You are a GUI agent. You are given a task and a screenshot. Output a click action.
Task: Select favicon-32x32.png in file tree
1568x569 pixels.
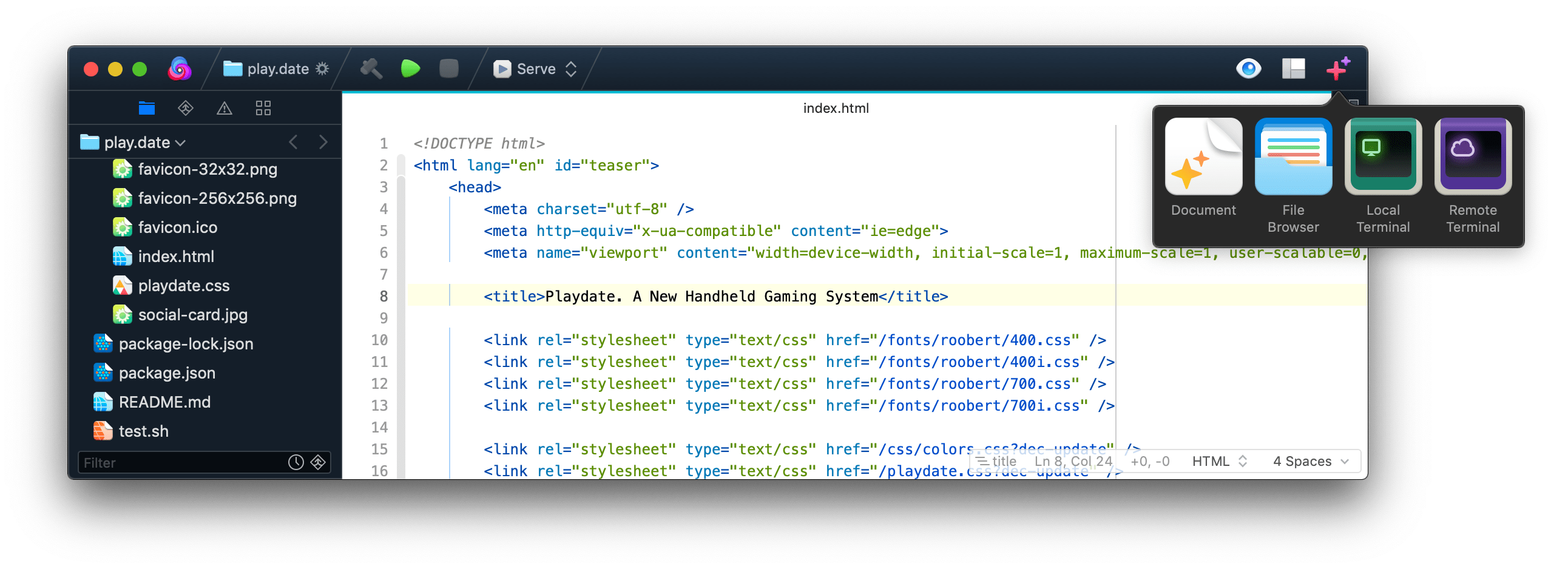click(208, 169)
